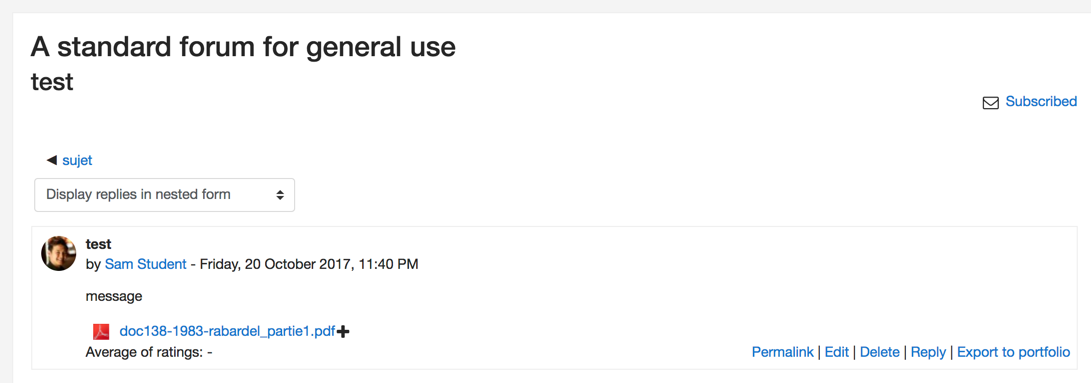Open the post Permalink

coord(783,352)
